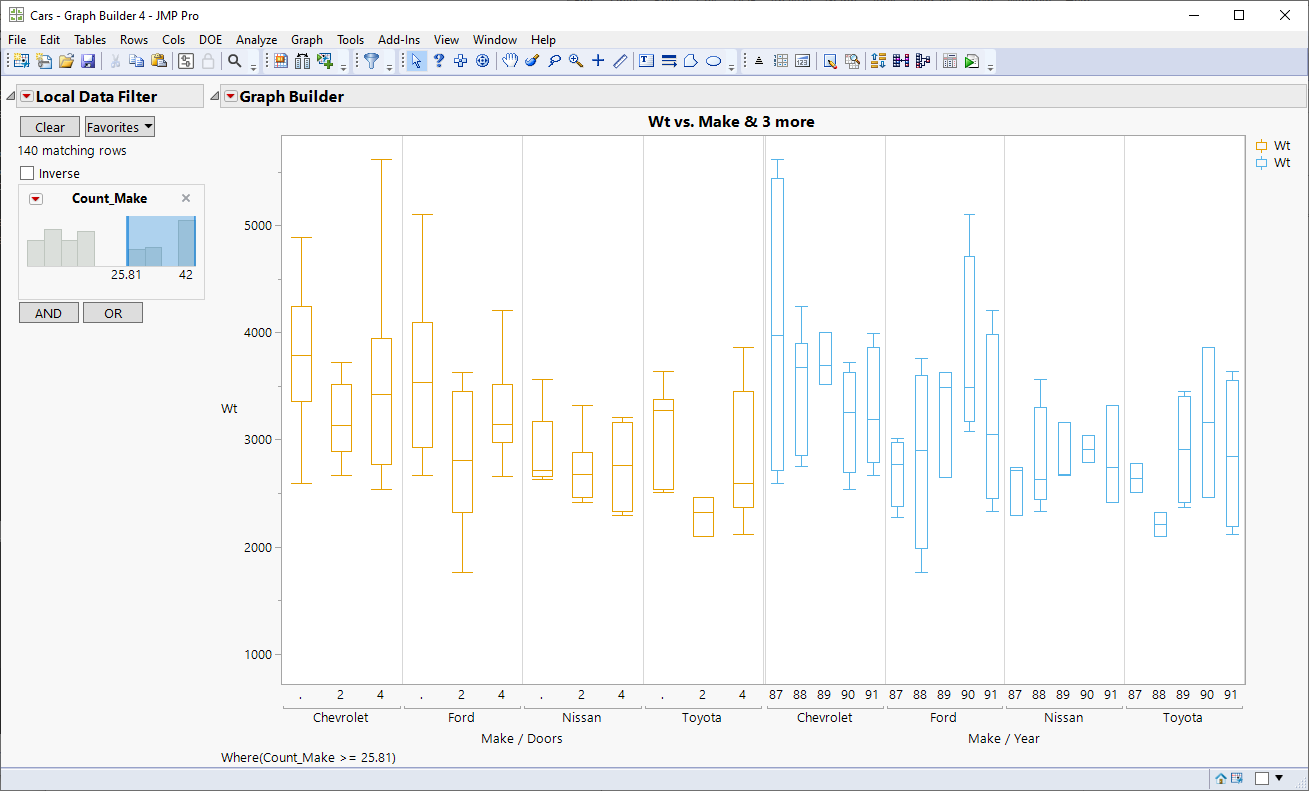
Task: Open the Favorites dropdown
Action: click(x=119, y=126)
